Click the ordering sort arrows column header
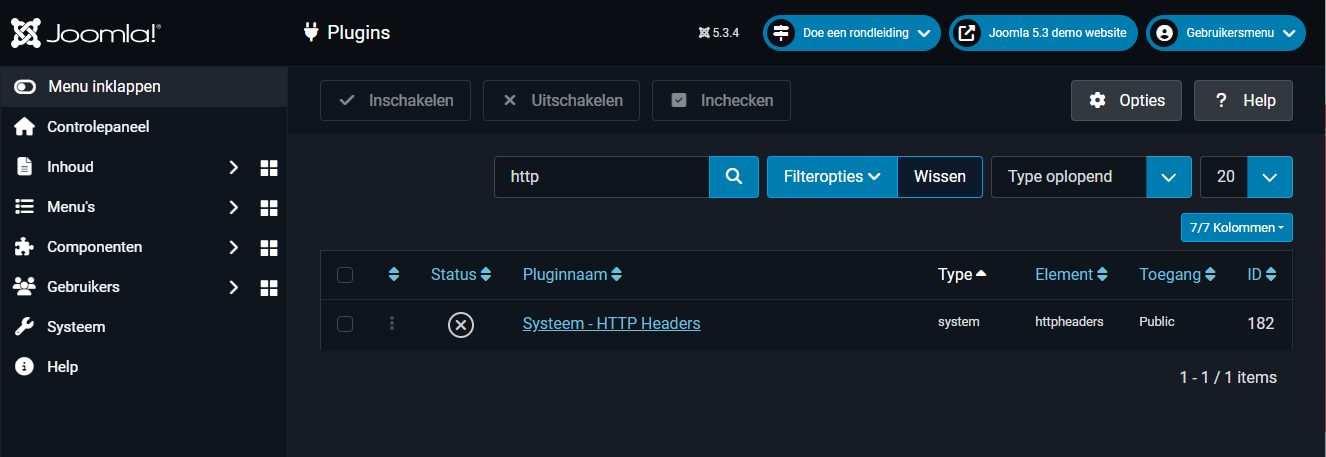Viewport: 1326px width, 457px height. click(x=393, y=275)
